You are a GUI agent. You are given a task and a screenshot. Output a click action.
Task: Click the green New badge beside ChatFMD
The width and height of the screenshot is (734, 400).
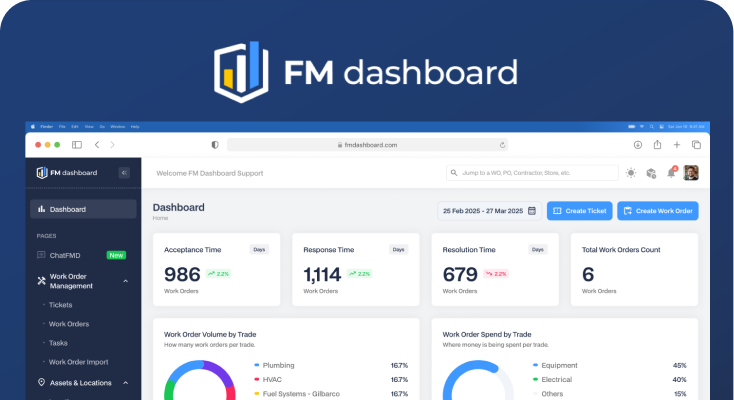point(116,255)
